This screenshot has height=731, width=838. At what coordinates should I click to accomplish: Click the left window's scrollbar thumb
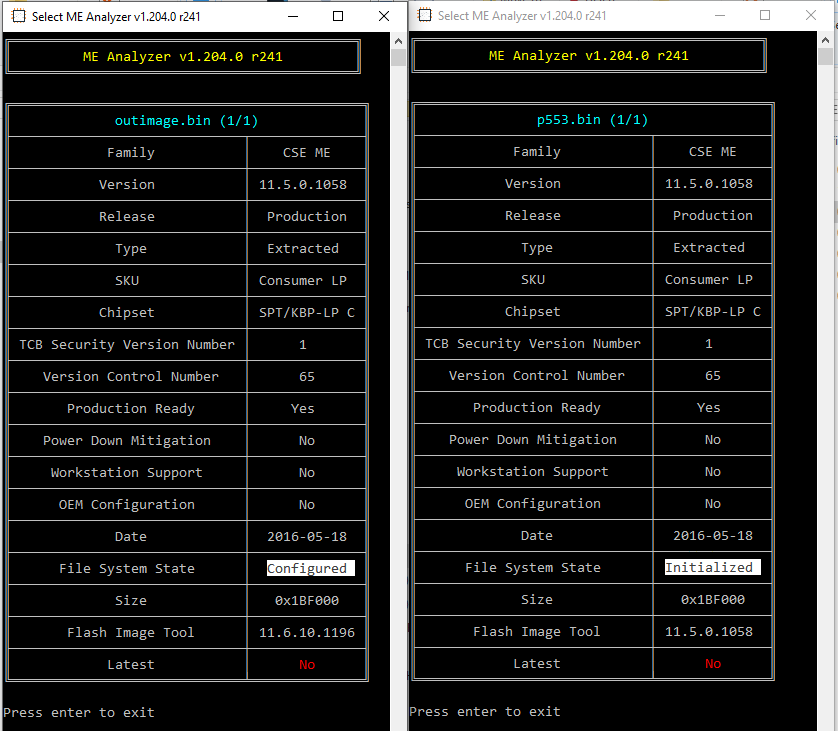tap(398, 58)
